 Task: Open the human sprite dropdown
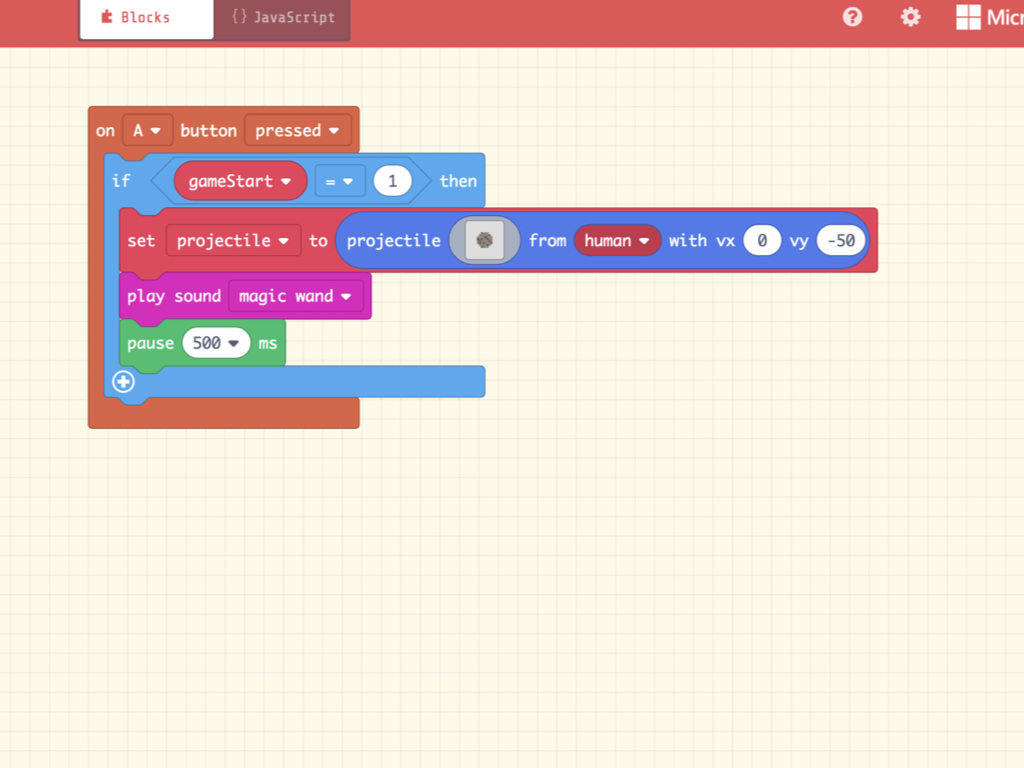(616, 240)
